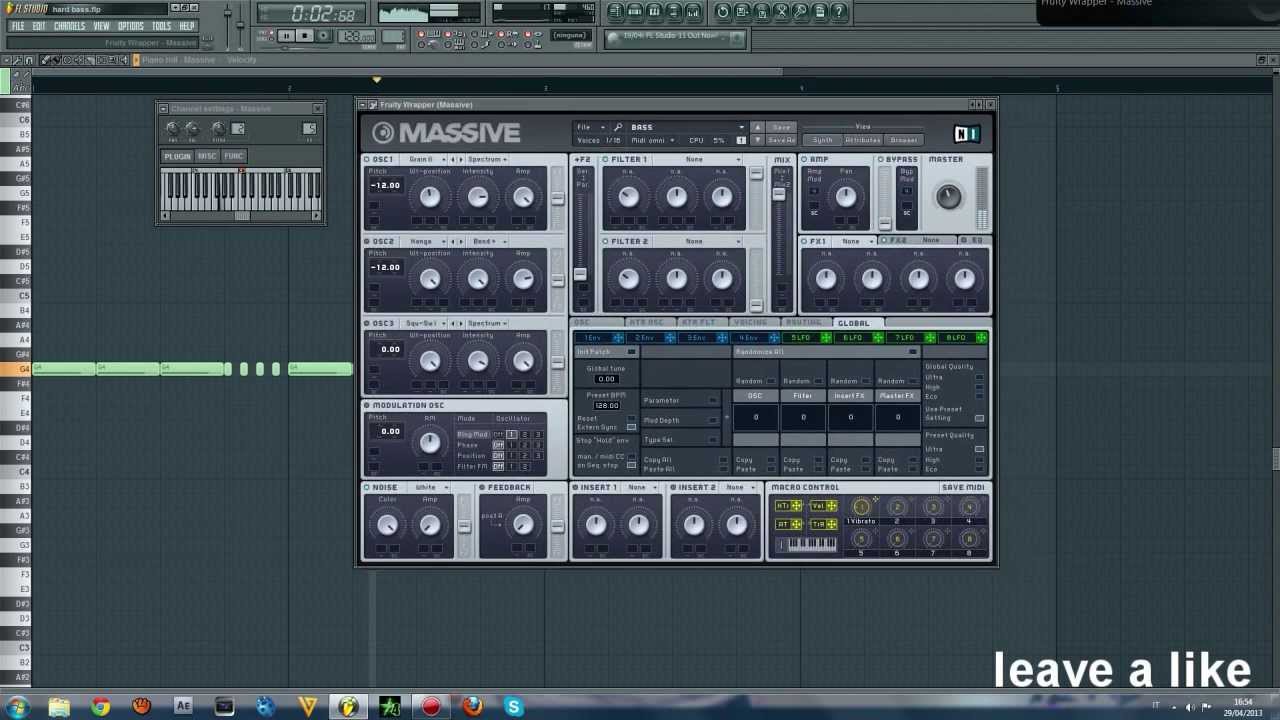This screenshot has height=720, width=1280.
Task: Click the Native Instruments NI logo
Action: pyautogui.click(x=967, y=134)
